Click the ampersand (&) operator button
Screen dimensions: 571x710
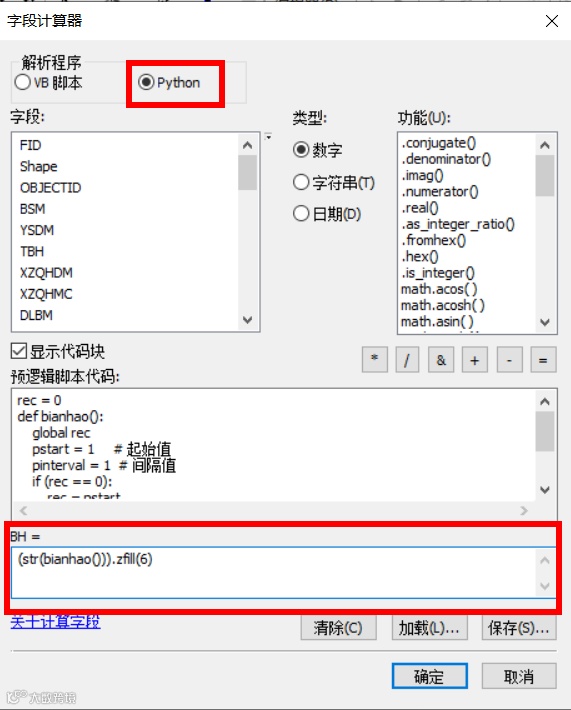point(441,360)
